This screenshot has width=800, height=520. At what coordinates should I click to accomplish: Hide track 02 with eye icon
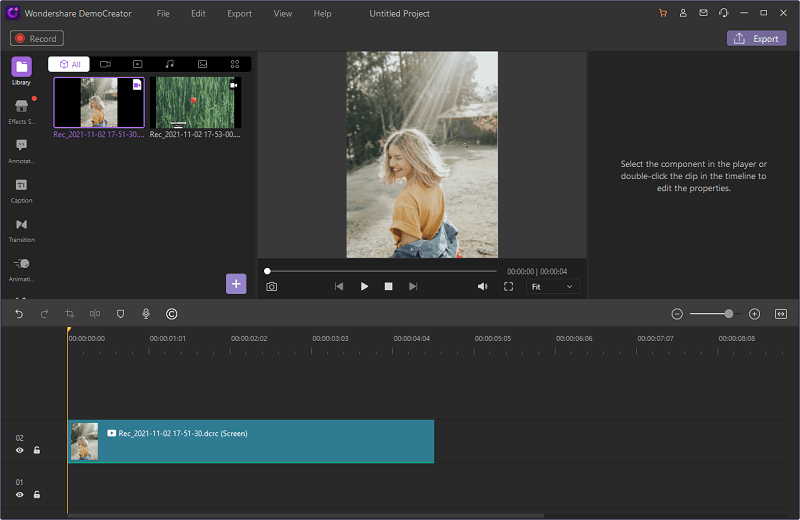click(x=19, y=450)
